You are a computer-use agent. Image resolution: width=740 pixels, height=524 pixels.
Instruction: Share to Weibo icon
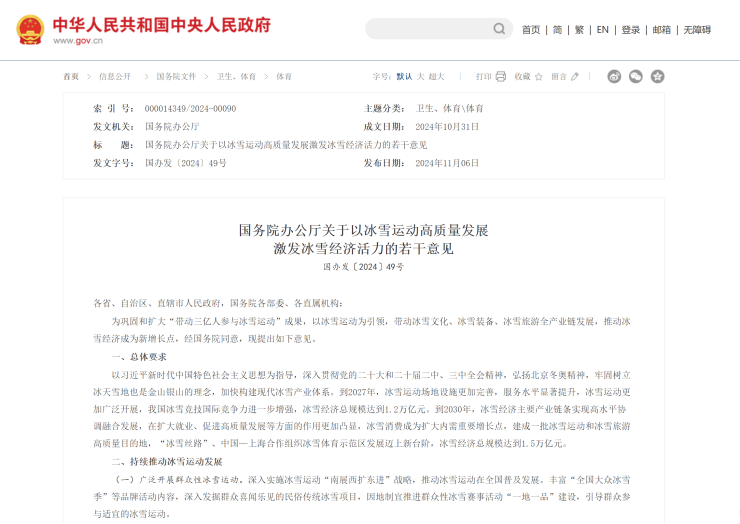pos(614,76)
